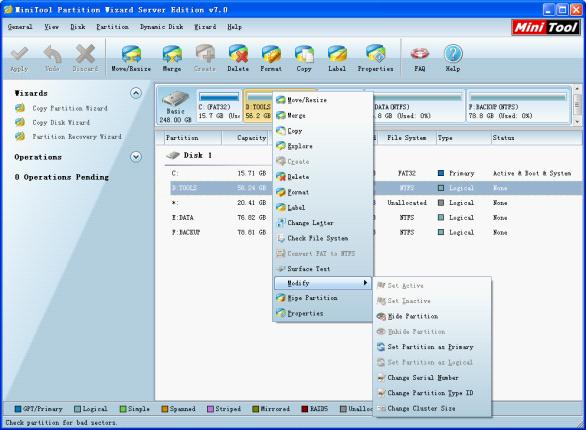Choose Properties in context menu
Viewport: 586px width, 430px height.
pyautogui.click(x=323, y=313)
